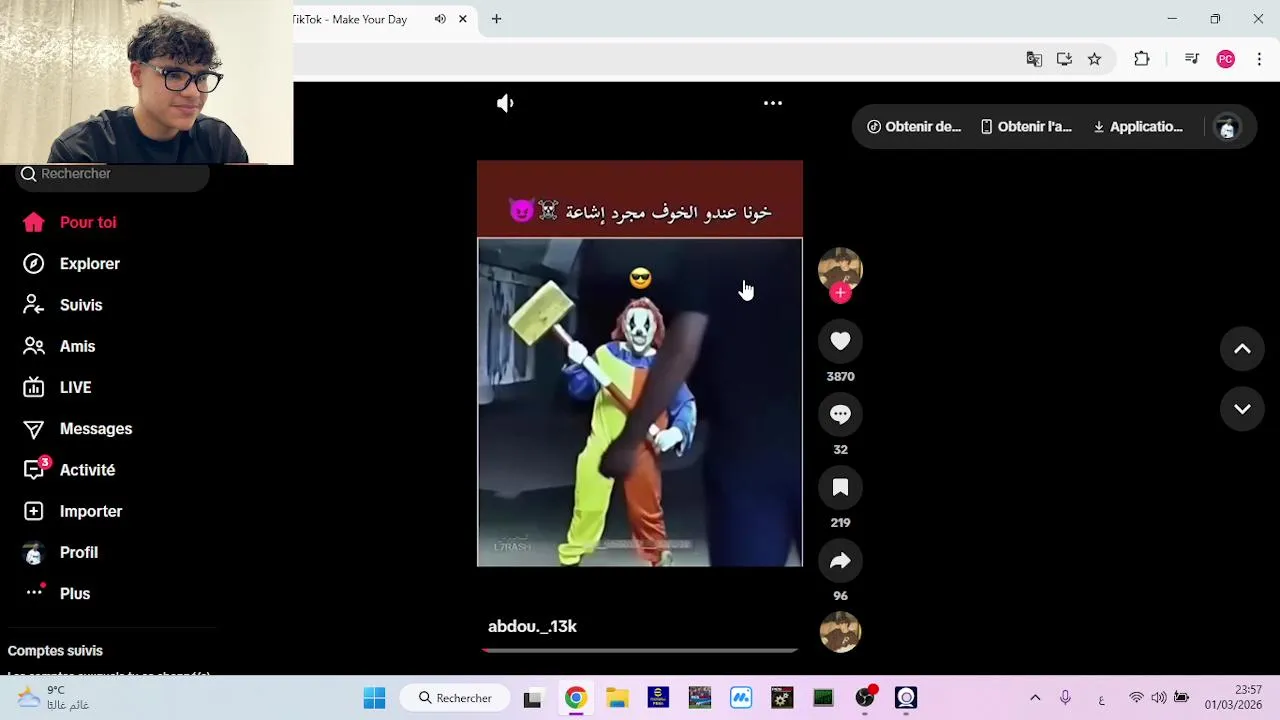The height and width of the screenshot is (720, 1280).
Task: Save video with bookmark icon
Action: [x=840, y=487]
